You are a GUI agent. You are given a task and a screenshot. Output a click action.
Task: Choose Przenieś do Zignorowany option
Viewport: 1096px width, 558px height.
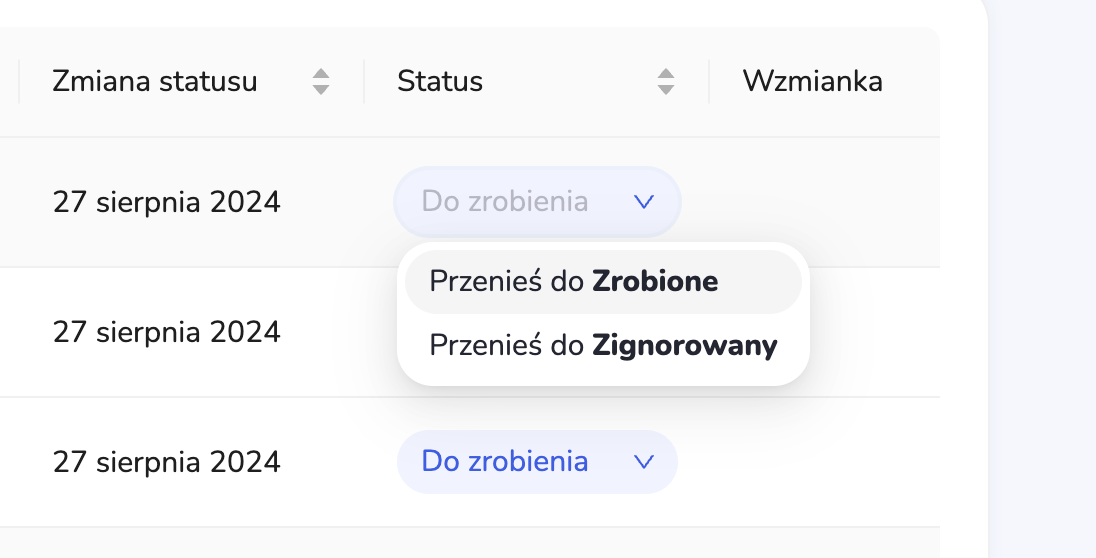[602, 346]
